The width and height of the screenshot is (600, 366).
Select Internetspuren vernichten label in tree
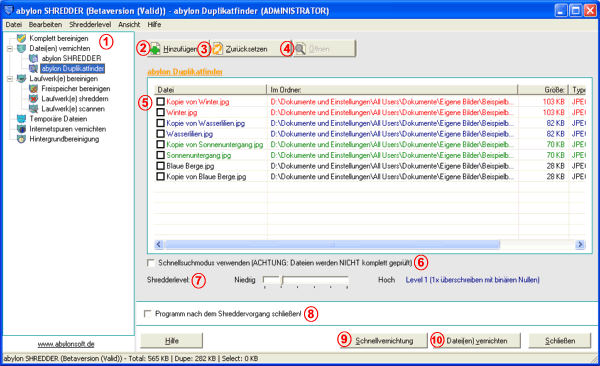coord(68,129)
